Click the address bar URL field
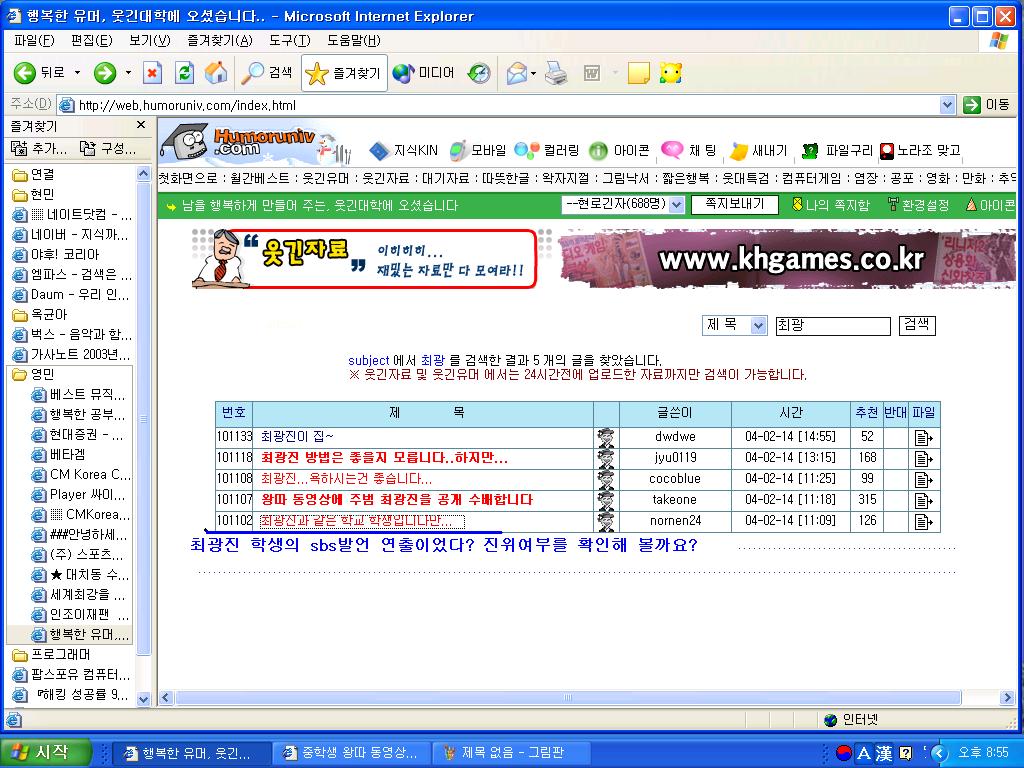This screenshot has width=1024, height=768. [500, 105]
